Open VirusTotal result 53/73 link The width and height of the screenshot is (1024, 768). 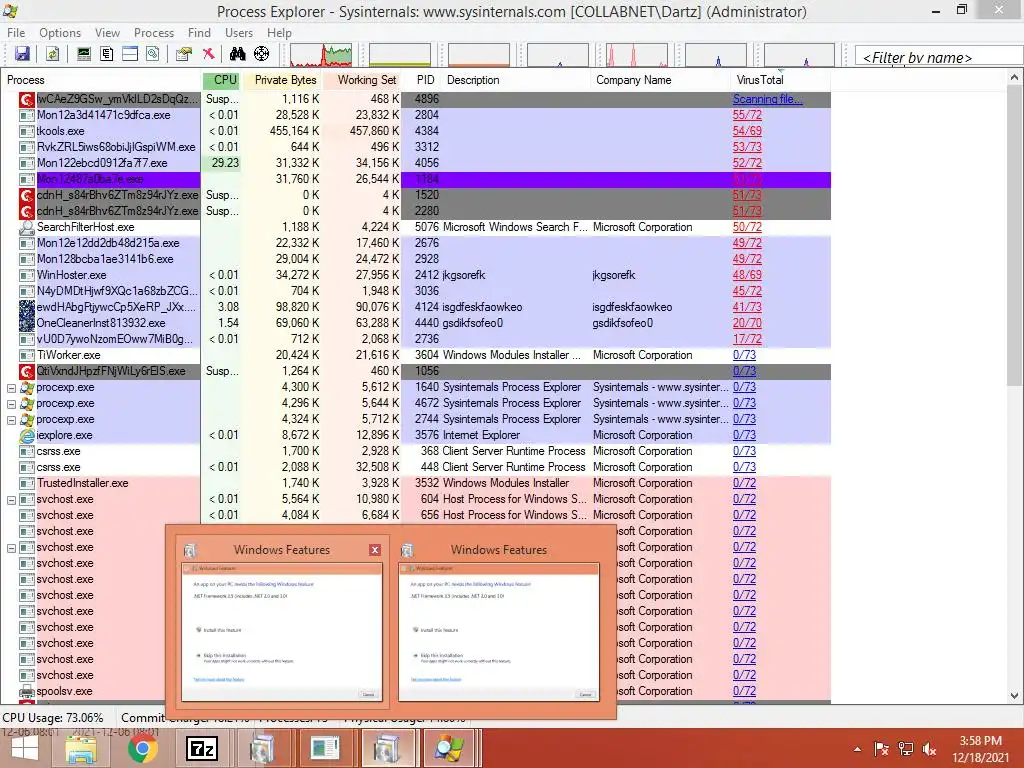click(747, 147)
